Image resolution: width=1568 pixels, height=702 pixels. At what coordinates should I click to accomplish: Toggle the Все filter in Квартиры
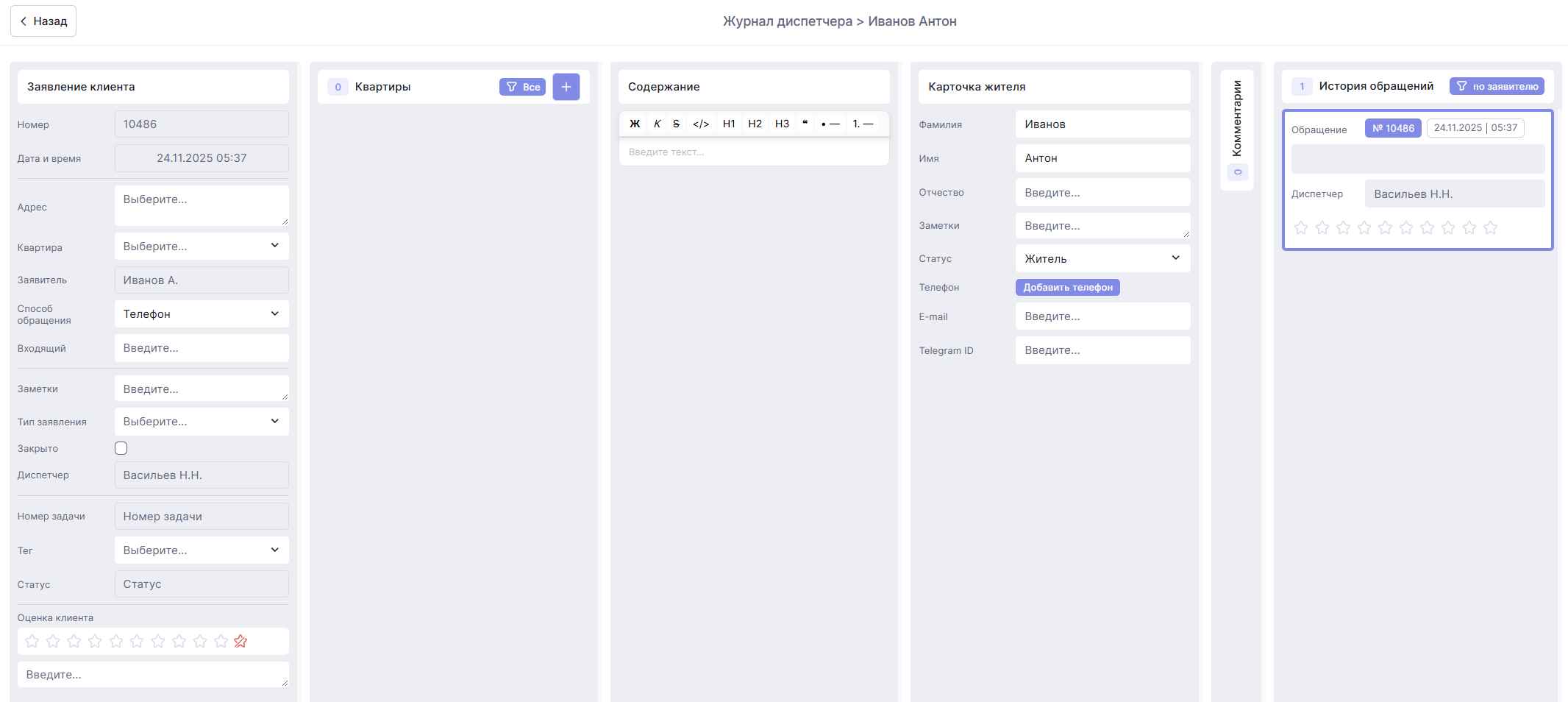(522, 87)
